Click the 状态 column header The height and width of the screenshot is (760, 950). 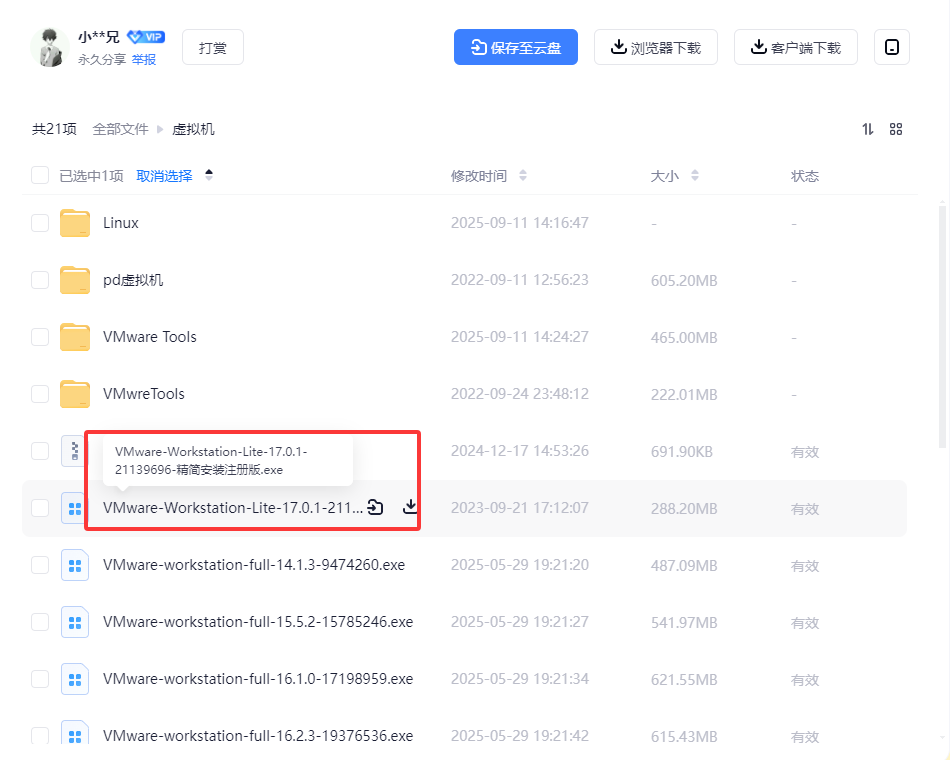805,176
